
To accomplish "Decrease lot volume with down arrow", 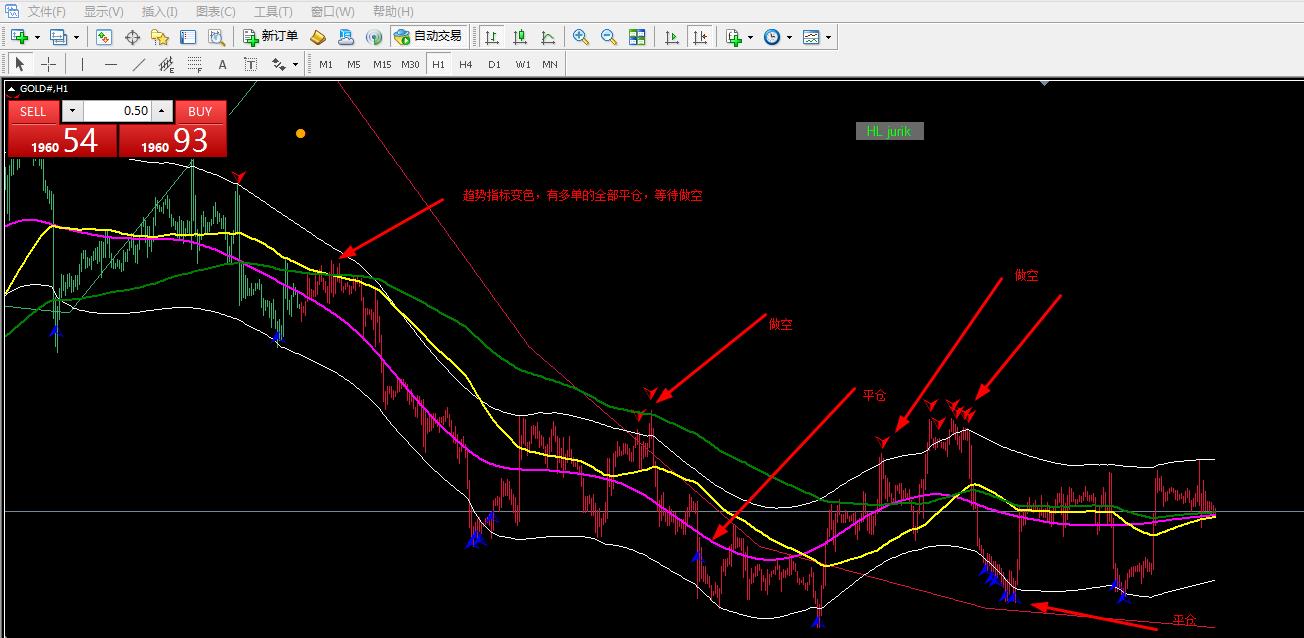I will click(72, 111).
